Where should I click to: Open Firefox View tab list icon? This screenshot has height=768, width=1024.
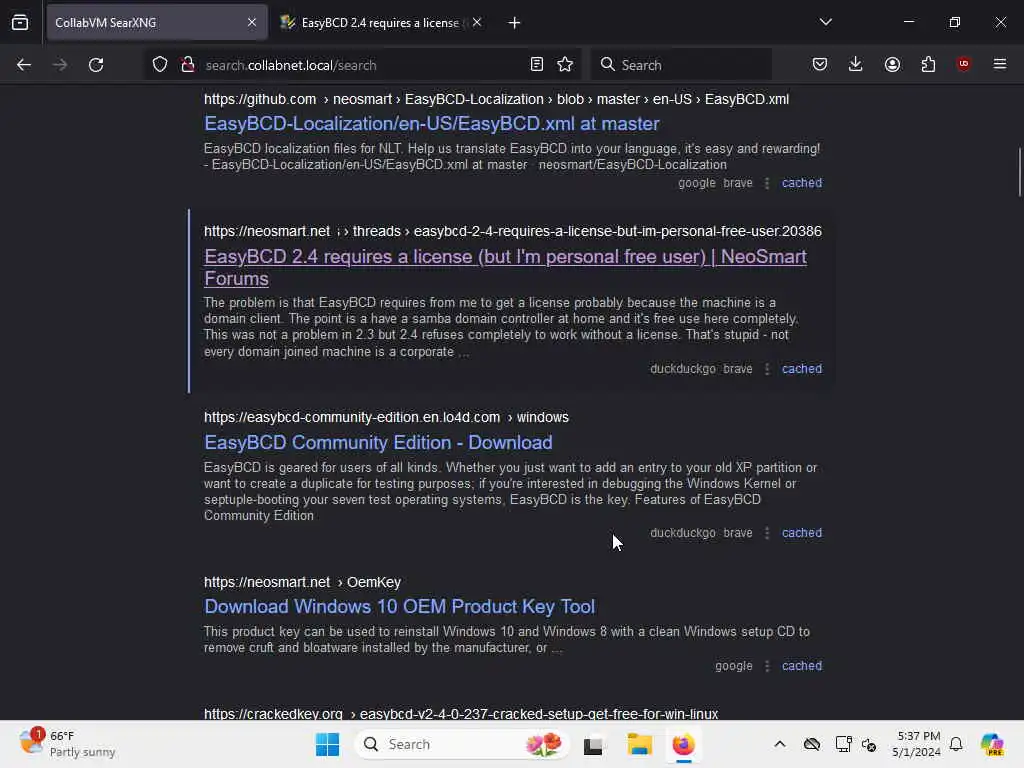pyautogui.click(x=20, y=22)
